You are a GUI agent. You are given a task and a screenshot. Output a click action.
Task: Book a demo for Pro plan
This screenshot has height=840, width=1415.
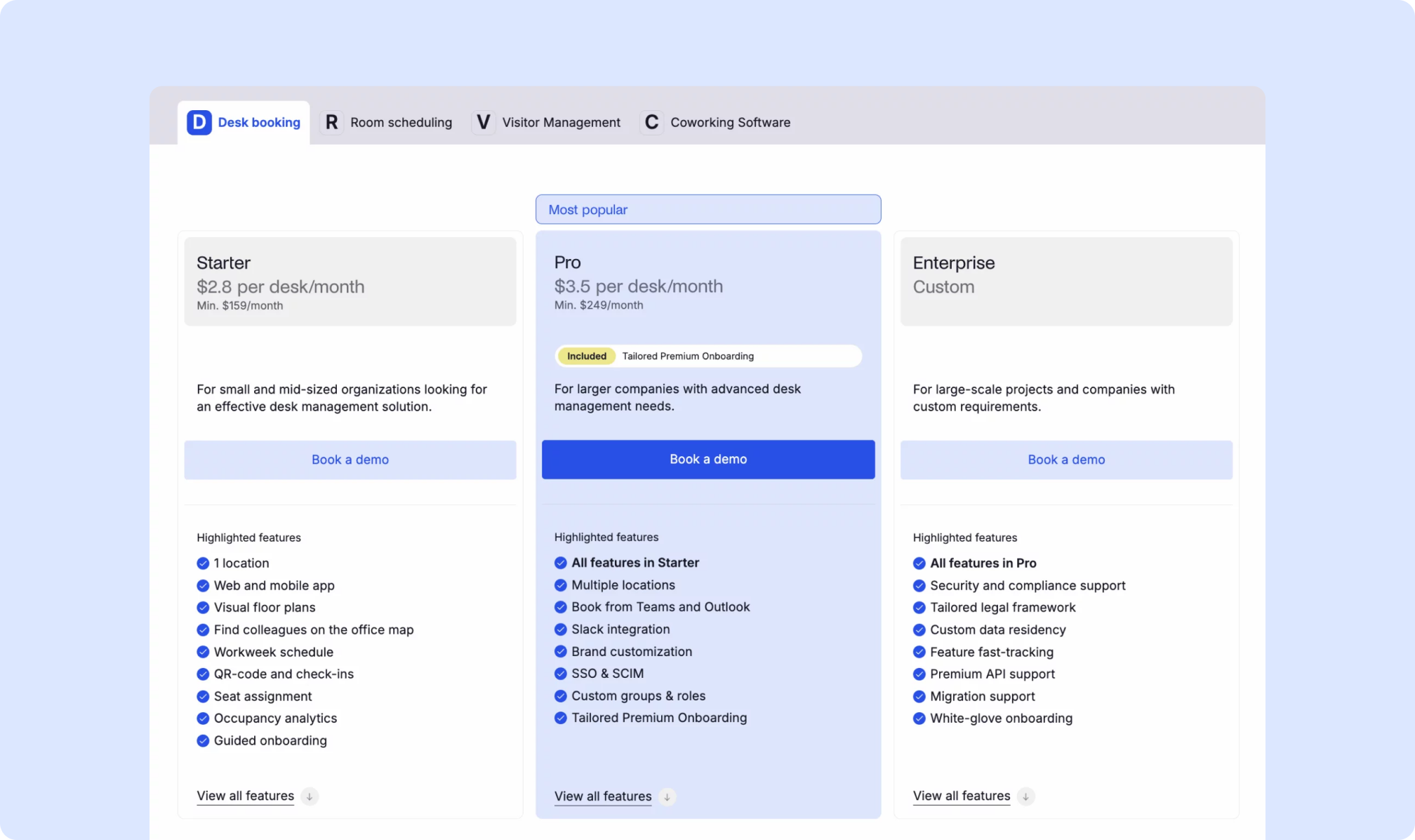[707, 460]
